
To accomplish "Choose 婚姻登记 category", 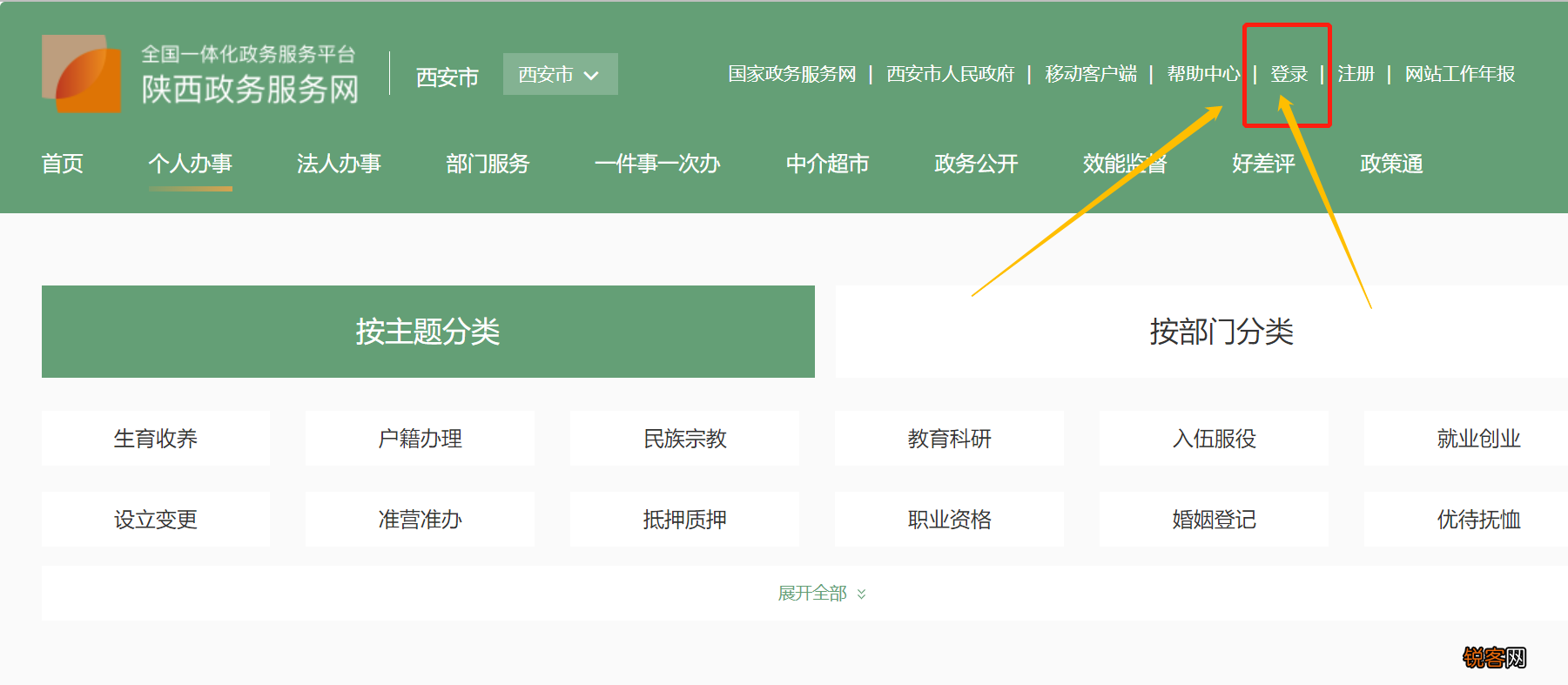I will (1215, 520).
